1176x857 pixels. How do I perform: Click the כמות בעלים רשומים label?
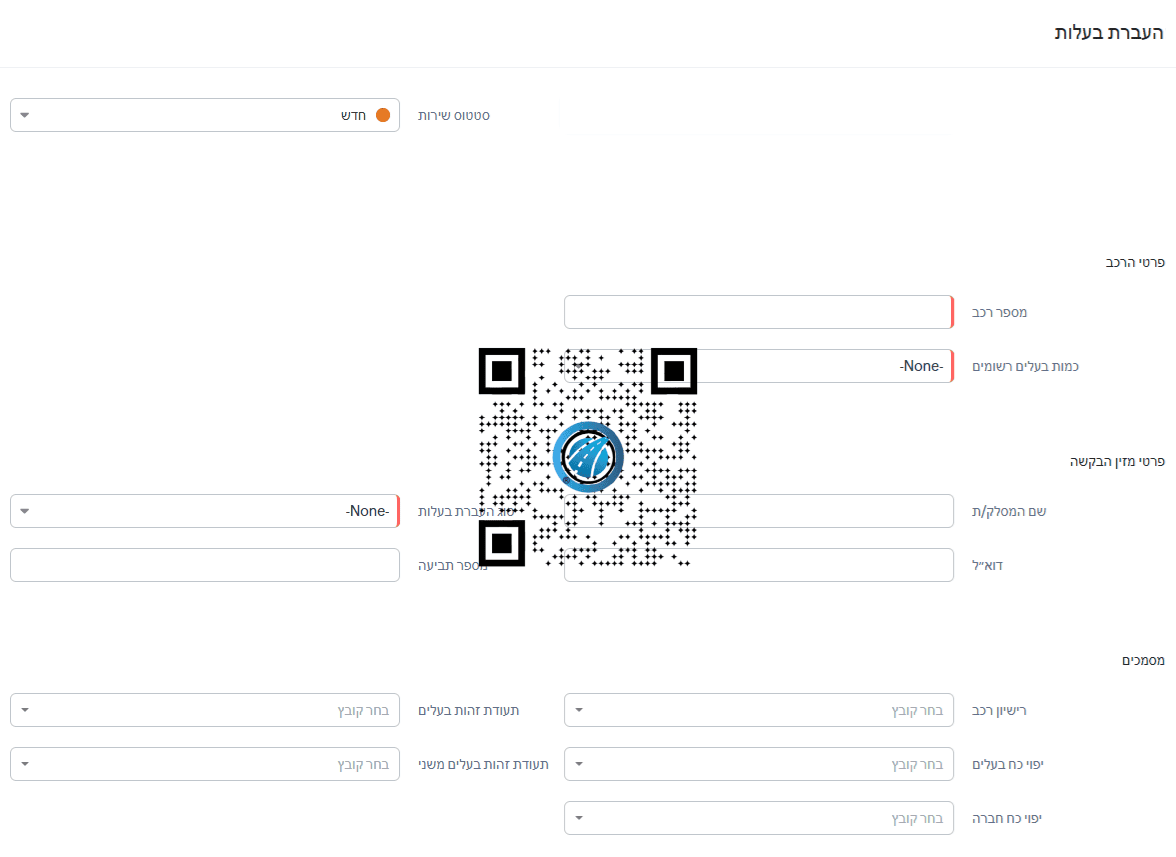click(x=1025, y=367)
